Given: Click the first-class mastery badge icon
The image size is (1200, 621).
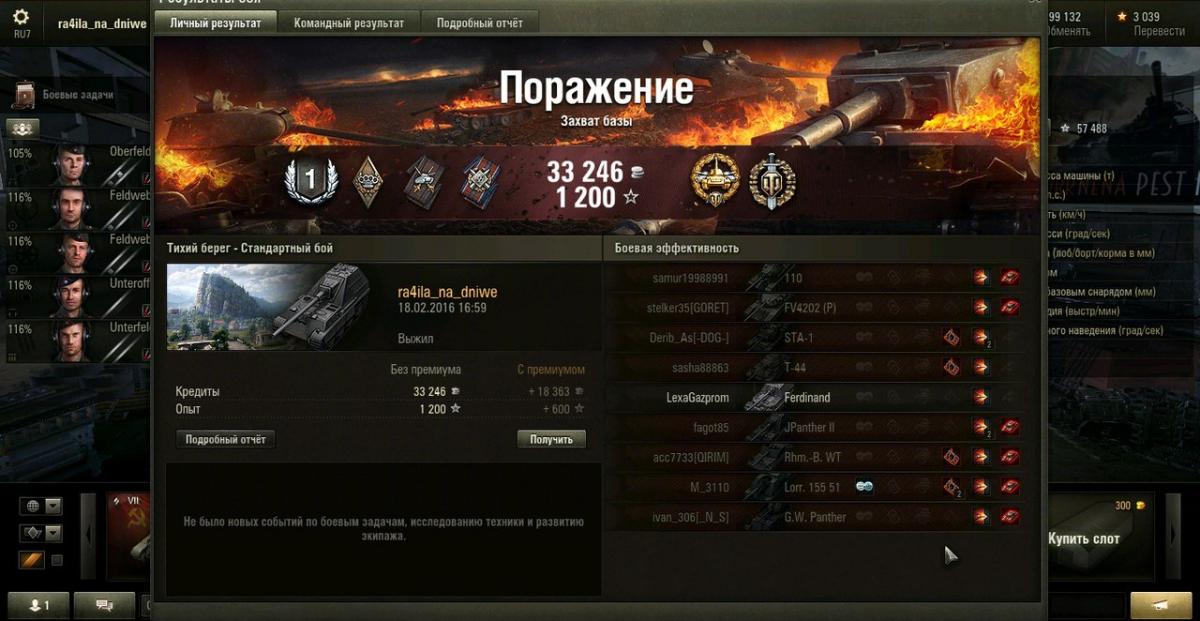Looking at the screenshot, I should (x=309, y=181).
